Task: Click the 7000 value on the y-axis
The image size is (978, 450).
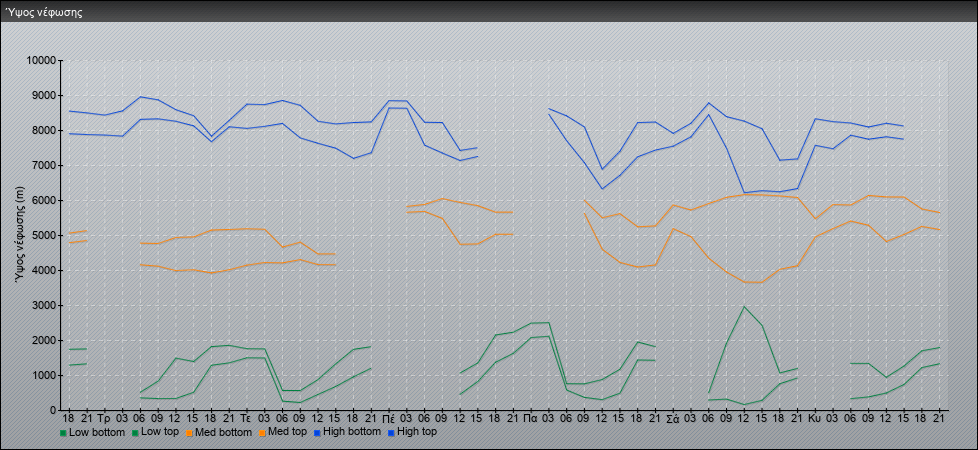Action: coord(44,165)
